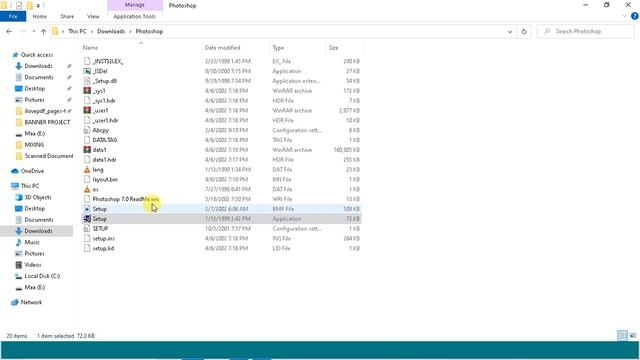Screen dimensions: 640x360
Task: Go up one folder level
Action: [x=43, y=31]
